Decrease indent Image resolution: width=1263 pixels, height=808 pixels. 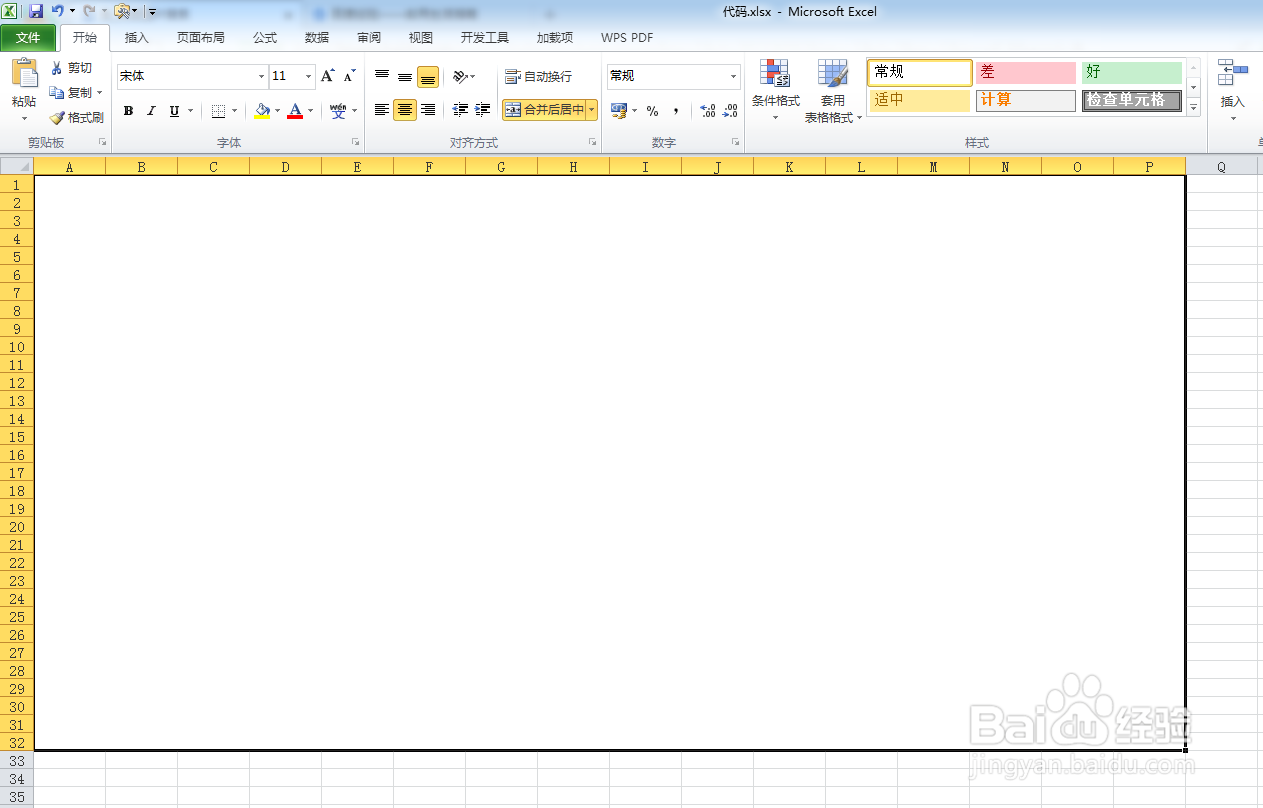tap(460, 110)
